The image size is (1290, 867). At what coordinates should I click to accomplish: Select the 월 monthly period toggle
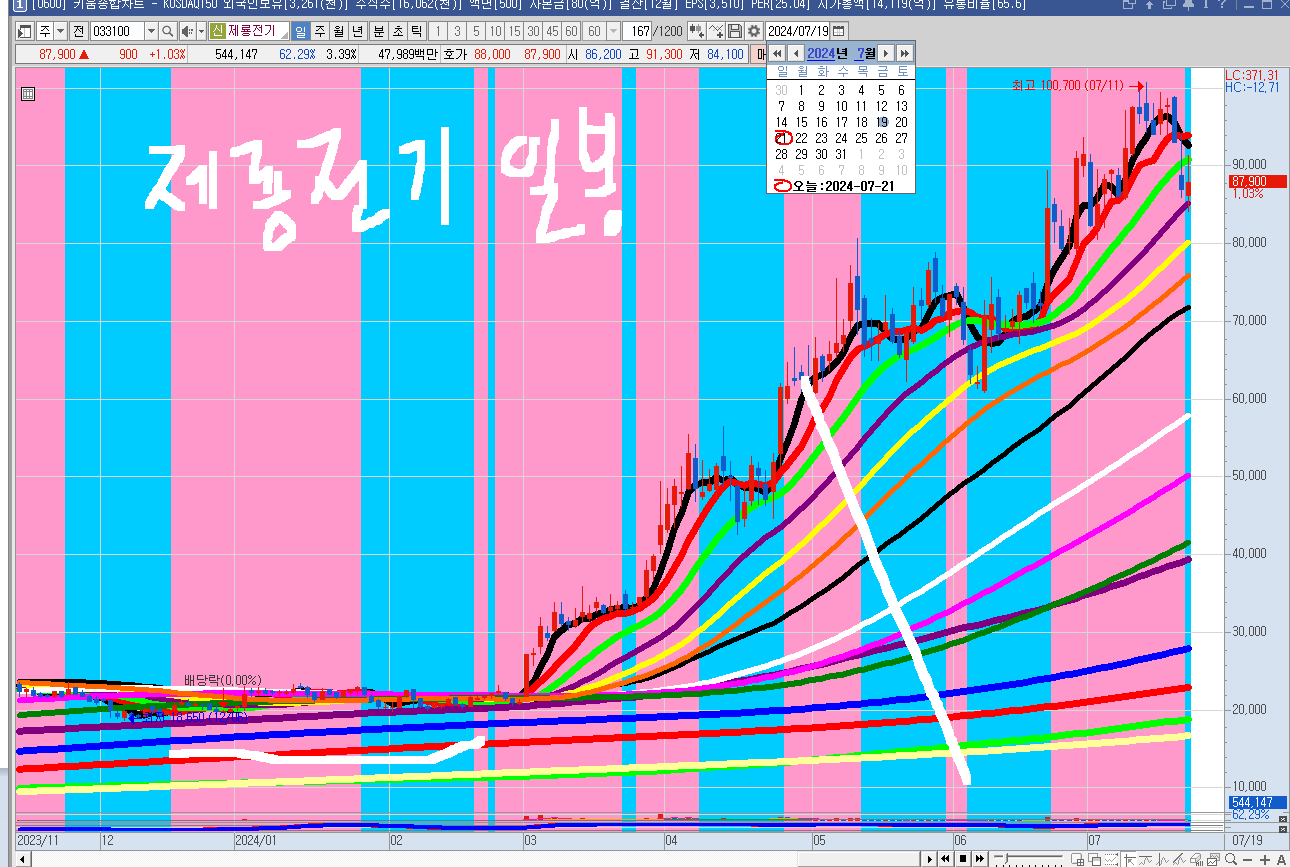point(339,31)
